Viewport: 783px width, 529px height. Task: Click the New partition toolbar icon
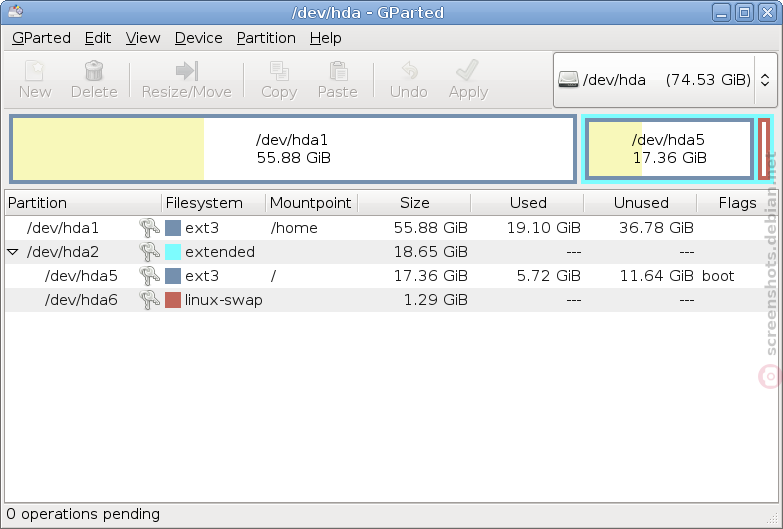coord(34,71)
